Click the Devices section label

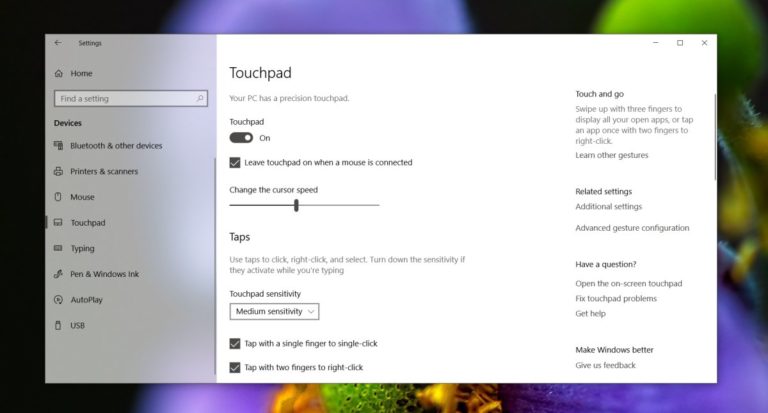(68, 123)
